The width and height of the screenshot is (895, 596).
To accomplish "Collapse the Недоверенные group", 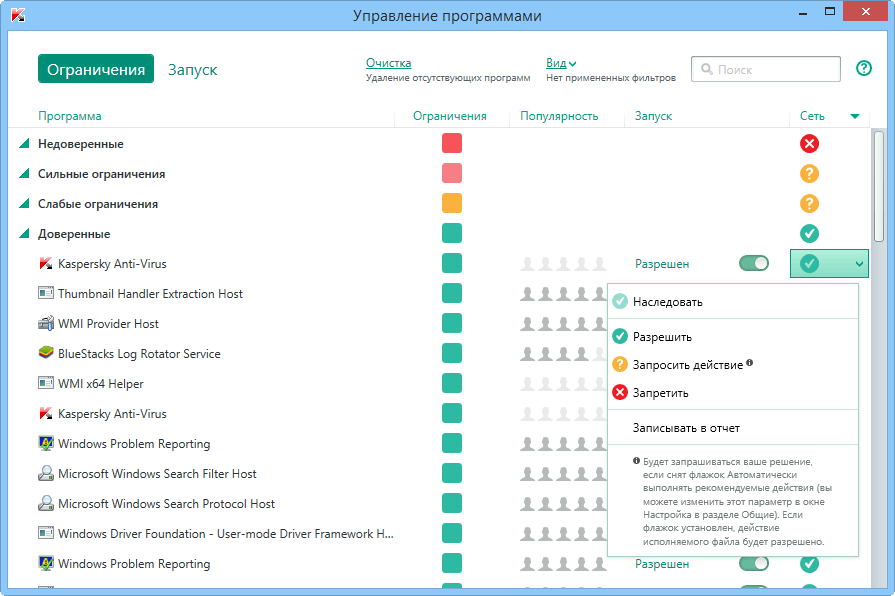I will (24, 143).
